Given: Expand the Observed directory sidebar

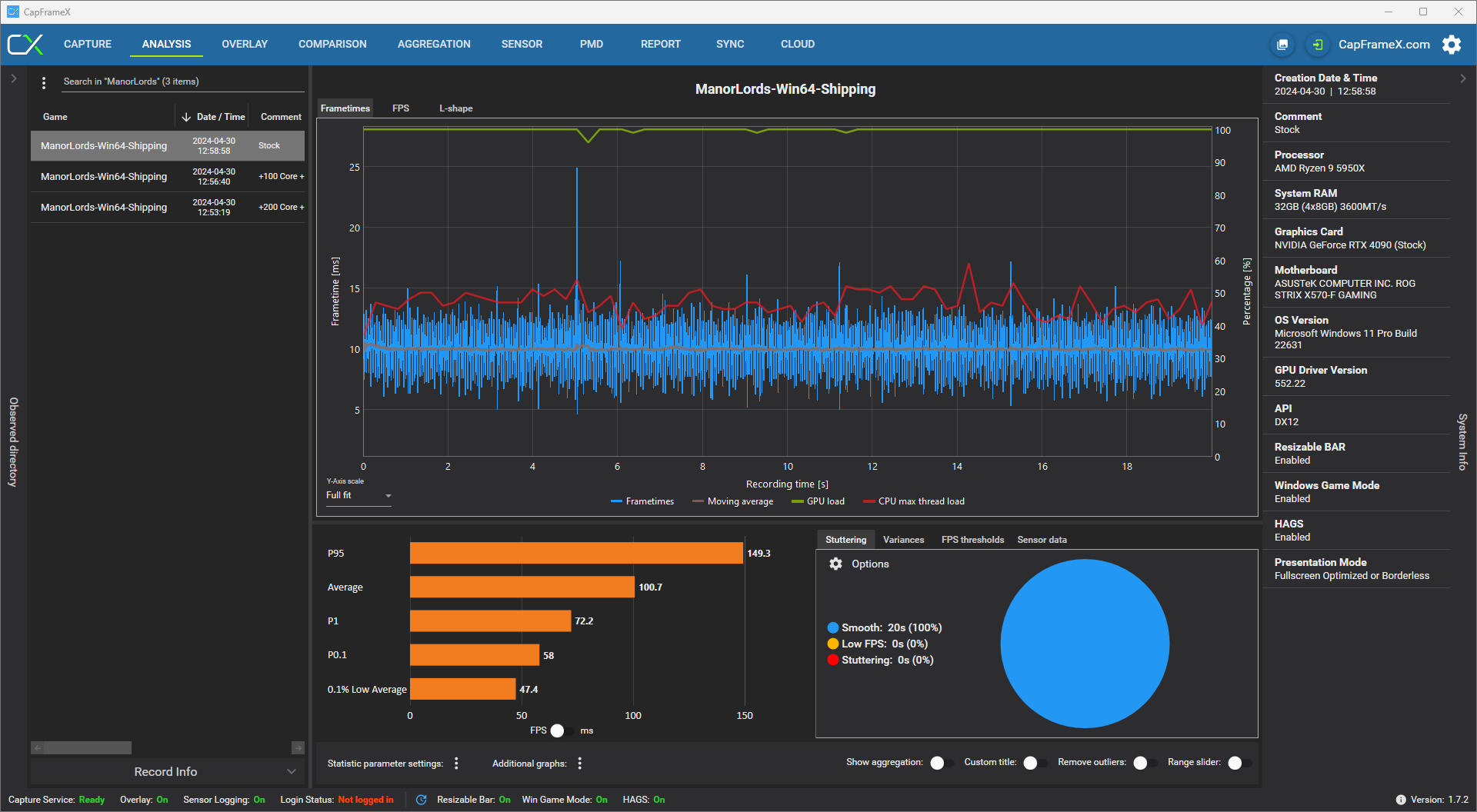Looking at the screenshot, I should pyautogui.click(x=14, y=78).
